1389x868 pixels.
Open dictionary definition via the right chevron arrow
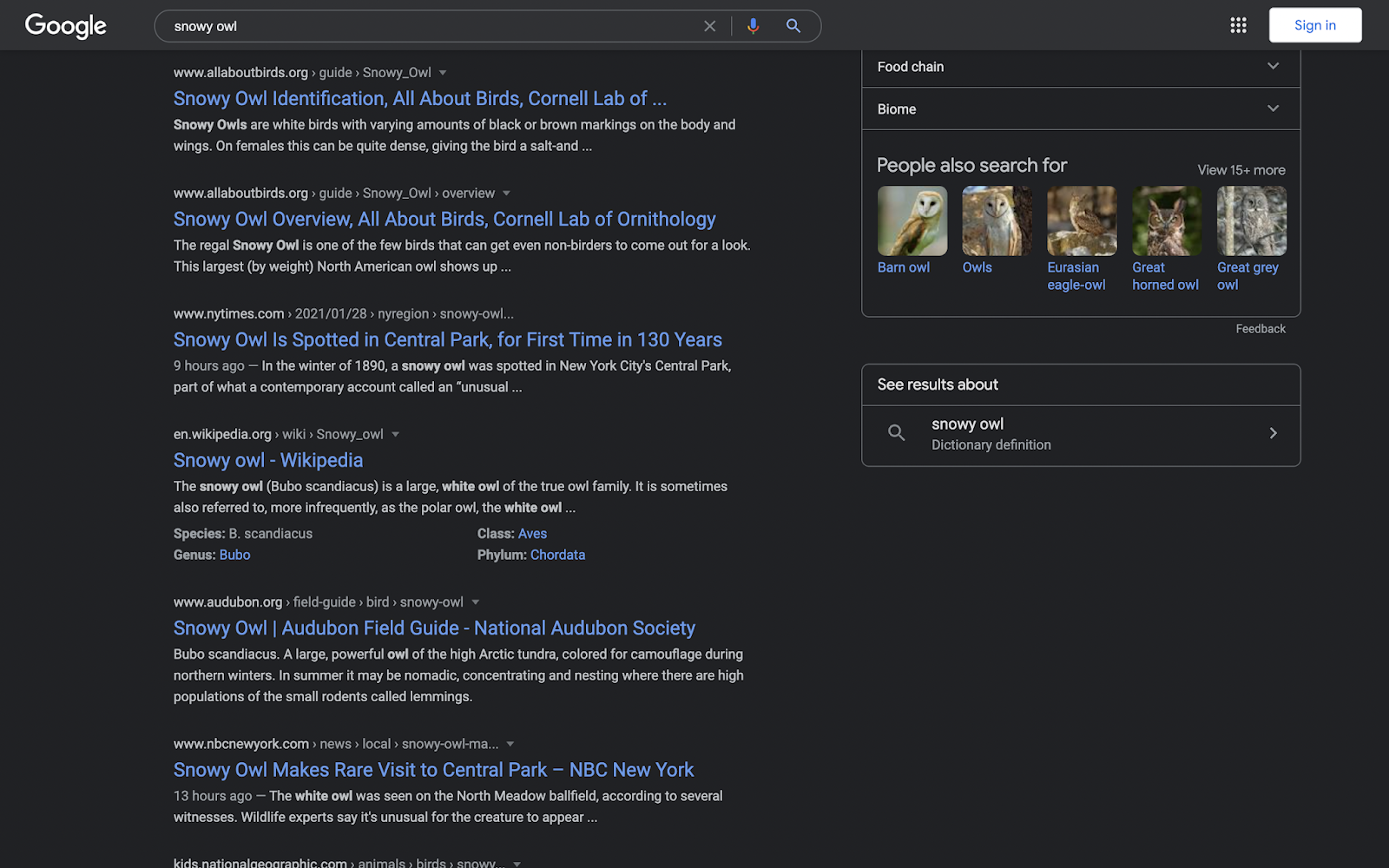(x=1273, y=432)
